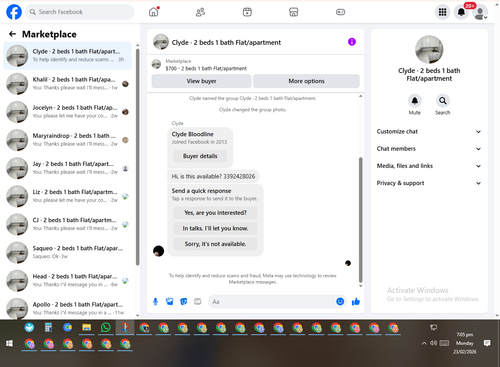This screenshot has height=367, width=500.
Task: Choose a sticker from the sticker icon
Action: coord(184,302)
